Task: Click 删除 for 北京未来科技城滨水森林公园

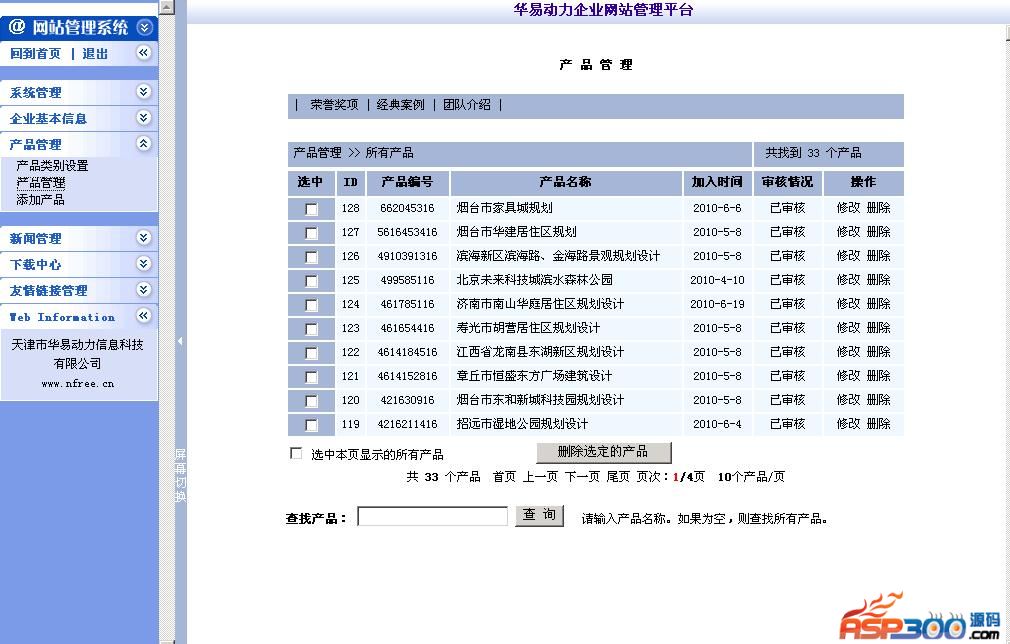Action: tap(879, 279)
